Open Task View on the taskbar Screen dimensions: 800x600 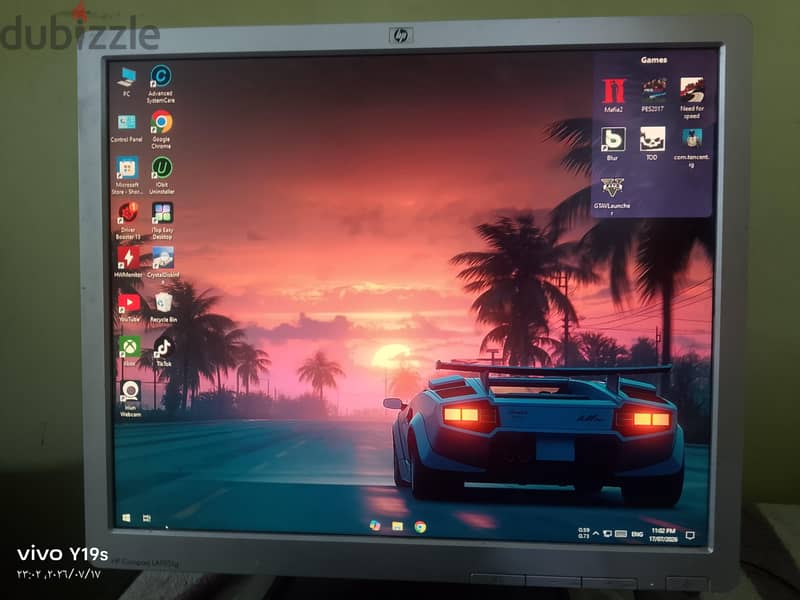point(147,518)
